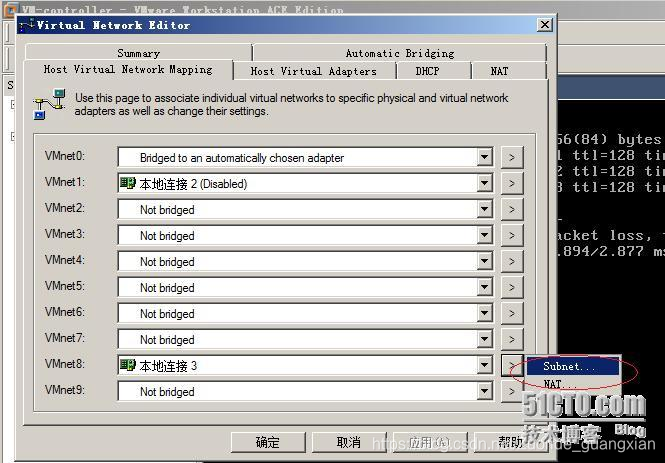Open the Host Virtual Adapters tab
The height and width of the screenshot is (463, 665).
click(314, 71)
